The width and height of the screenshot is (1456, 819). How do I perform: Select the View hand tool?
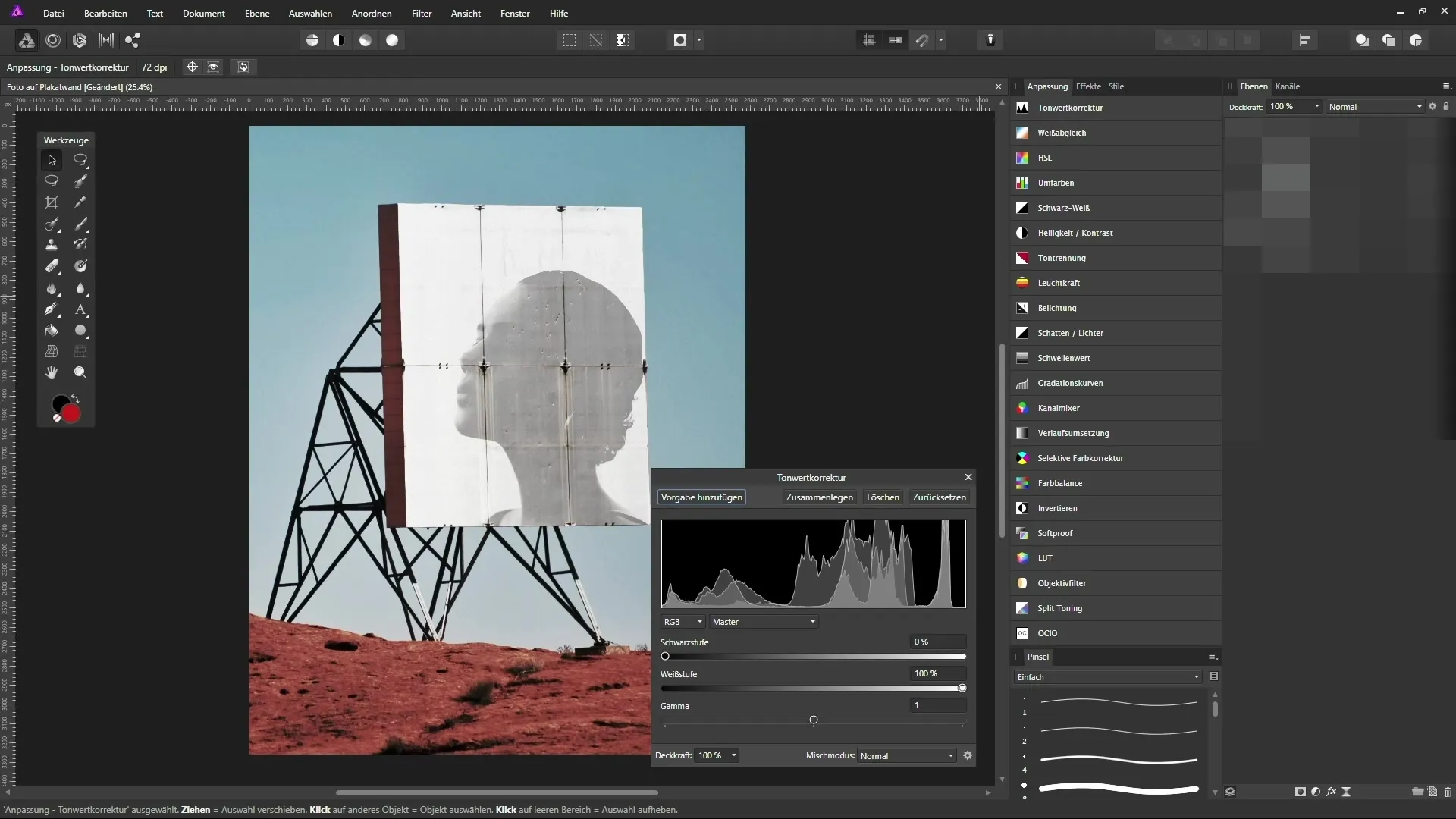click(52, 372)
